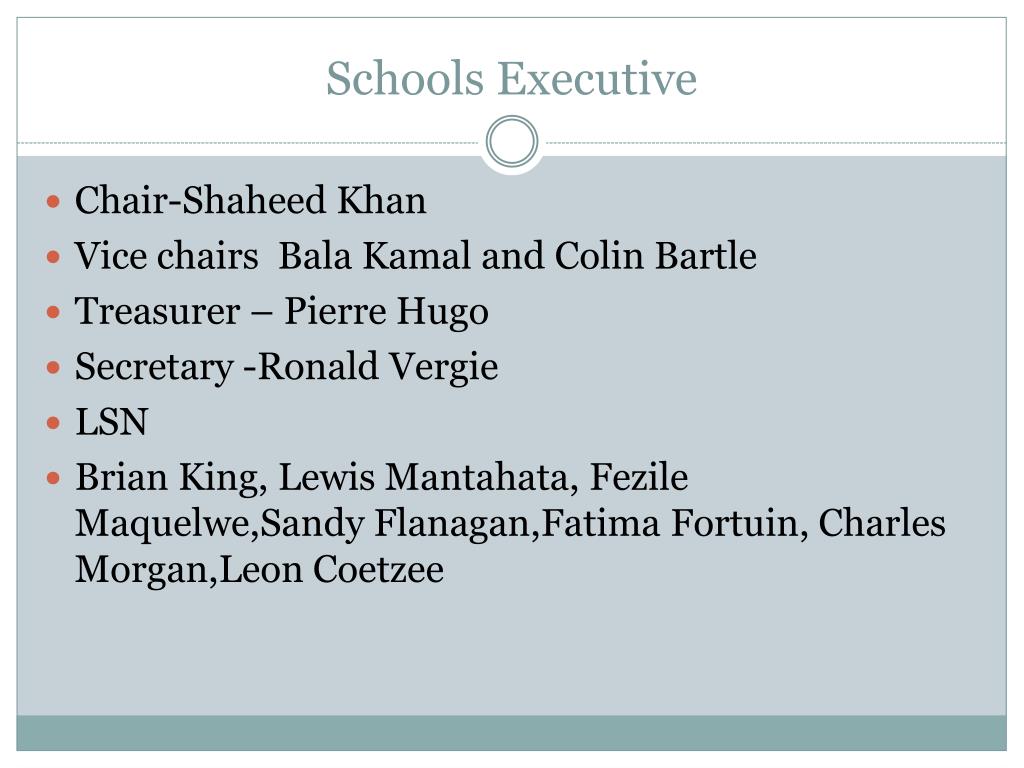
Task: Click the name Ronald Vergie
Action: 378,367
